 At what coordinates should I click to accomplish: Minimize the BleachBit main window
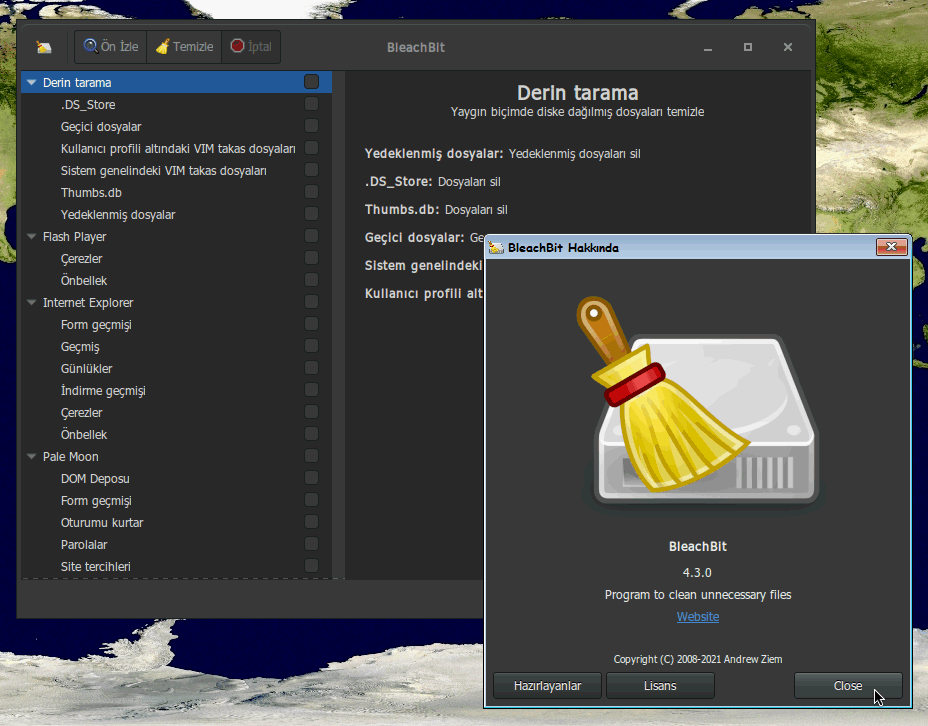[x=708, y=47]
